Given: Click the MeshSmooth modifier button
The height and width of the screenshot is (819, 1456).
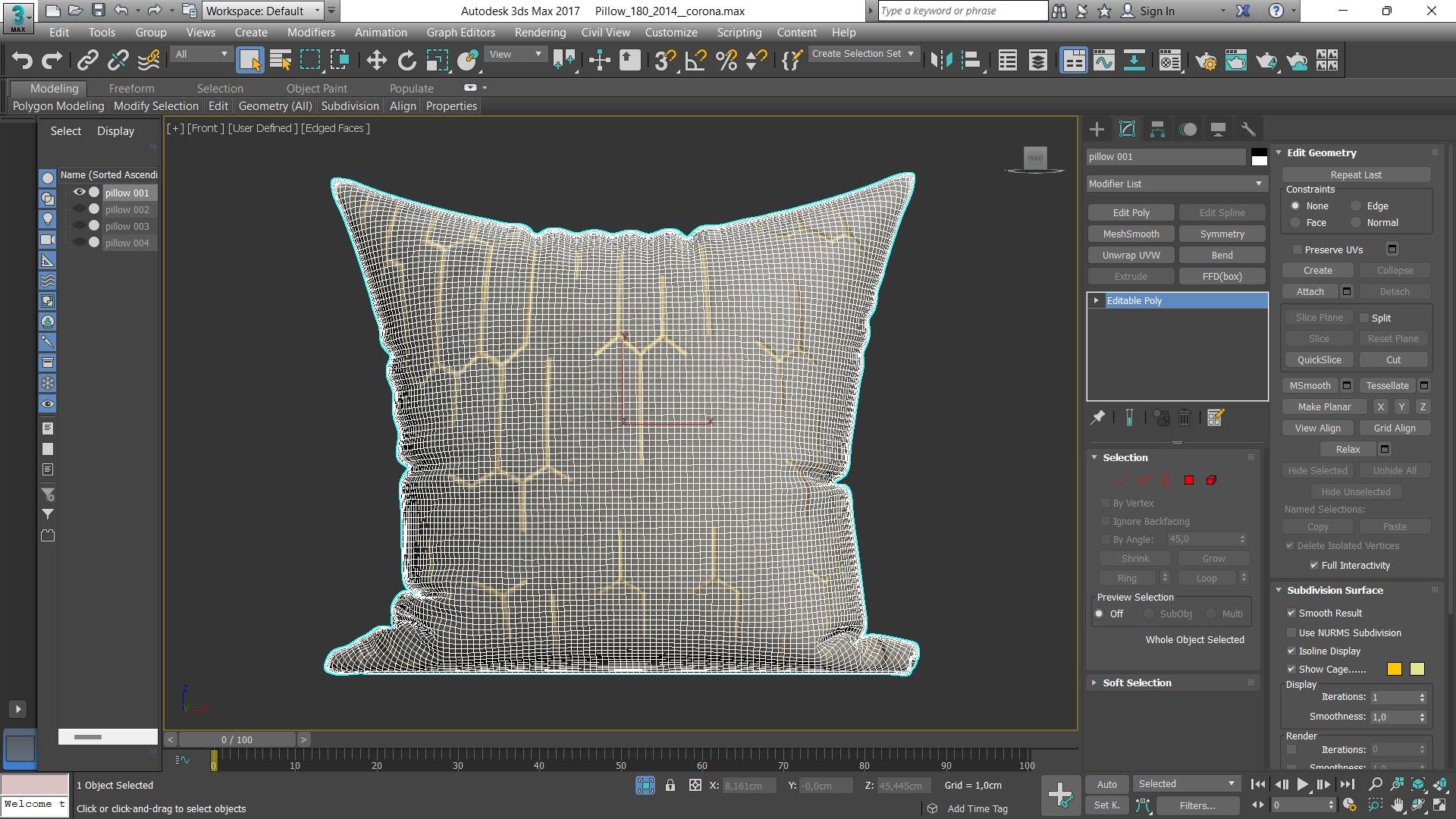Looking at the screenshot, I should pyautogui.click(x=1131, y=234).
